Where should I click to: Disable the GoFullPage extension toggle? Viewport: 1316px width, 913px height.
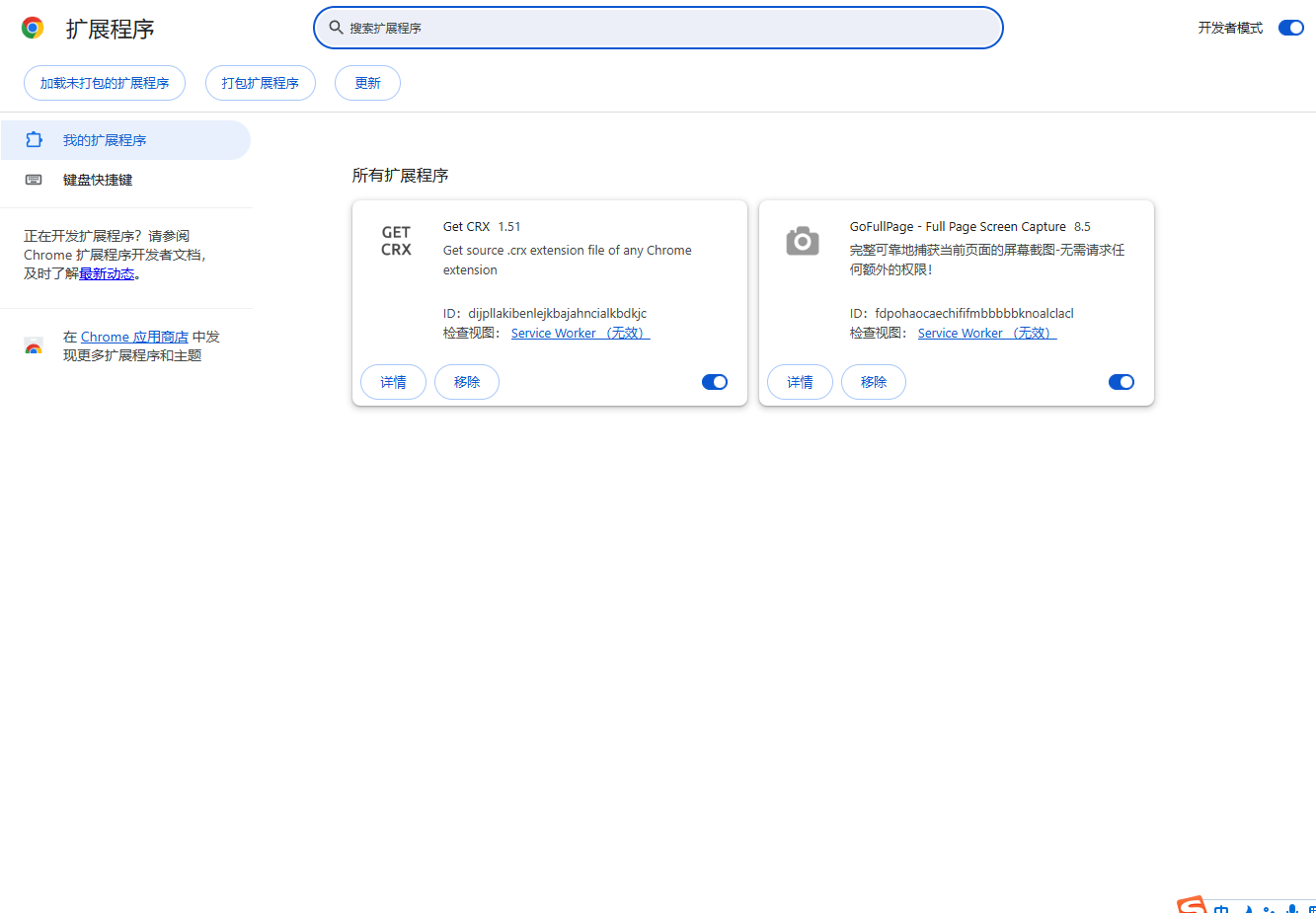pyautogui.click(x=1121, y=382)
